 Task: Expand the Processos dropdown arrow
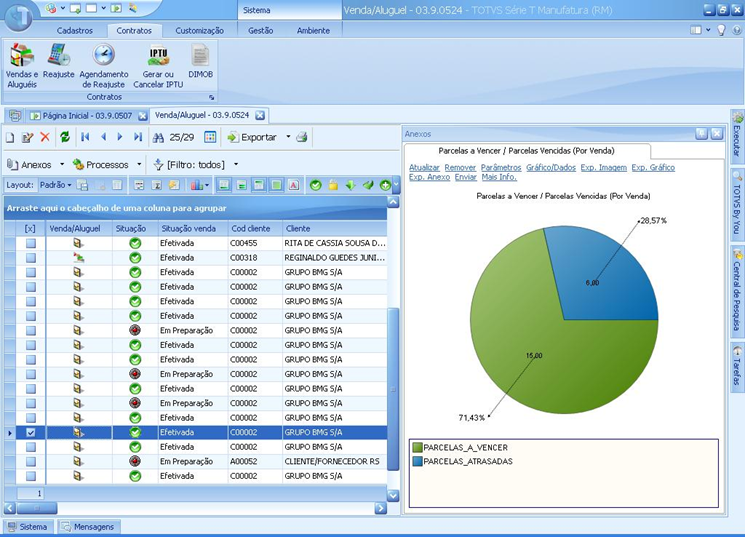tap(139, 164)
